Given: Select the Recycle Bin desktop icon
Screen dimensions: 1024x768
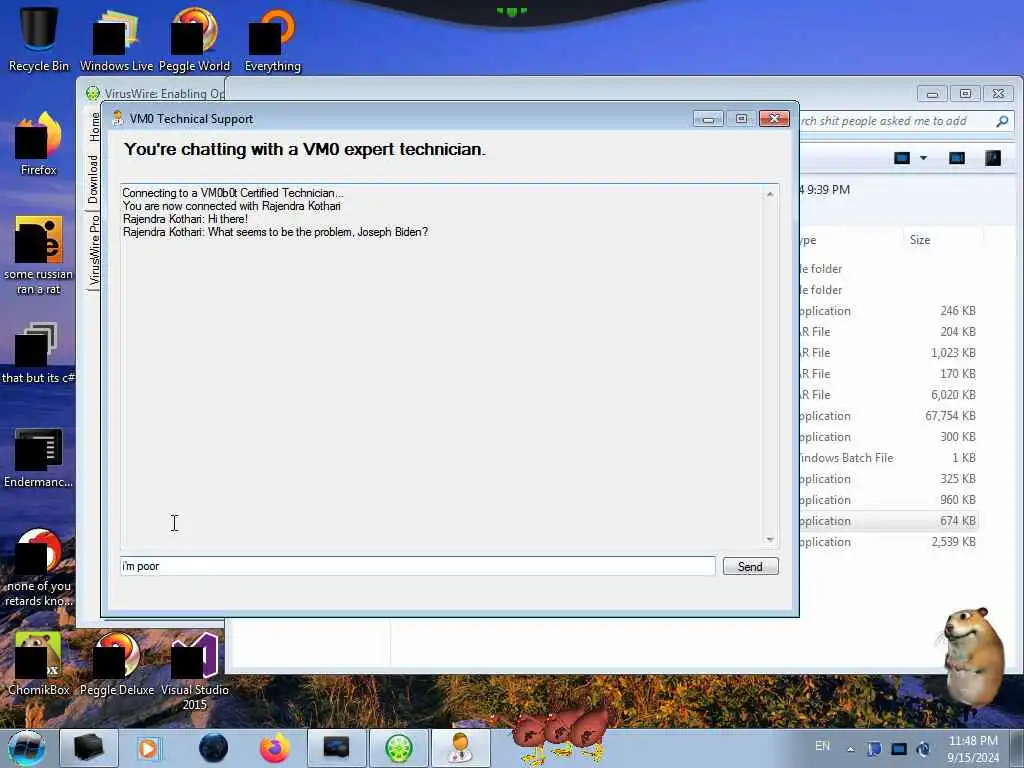Looking at the screenshot, I should point(39,39).
